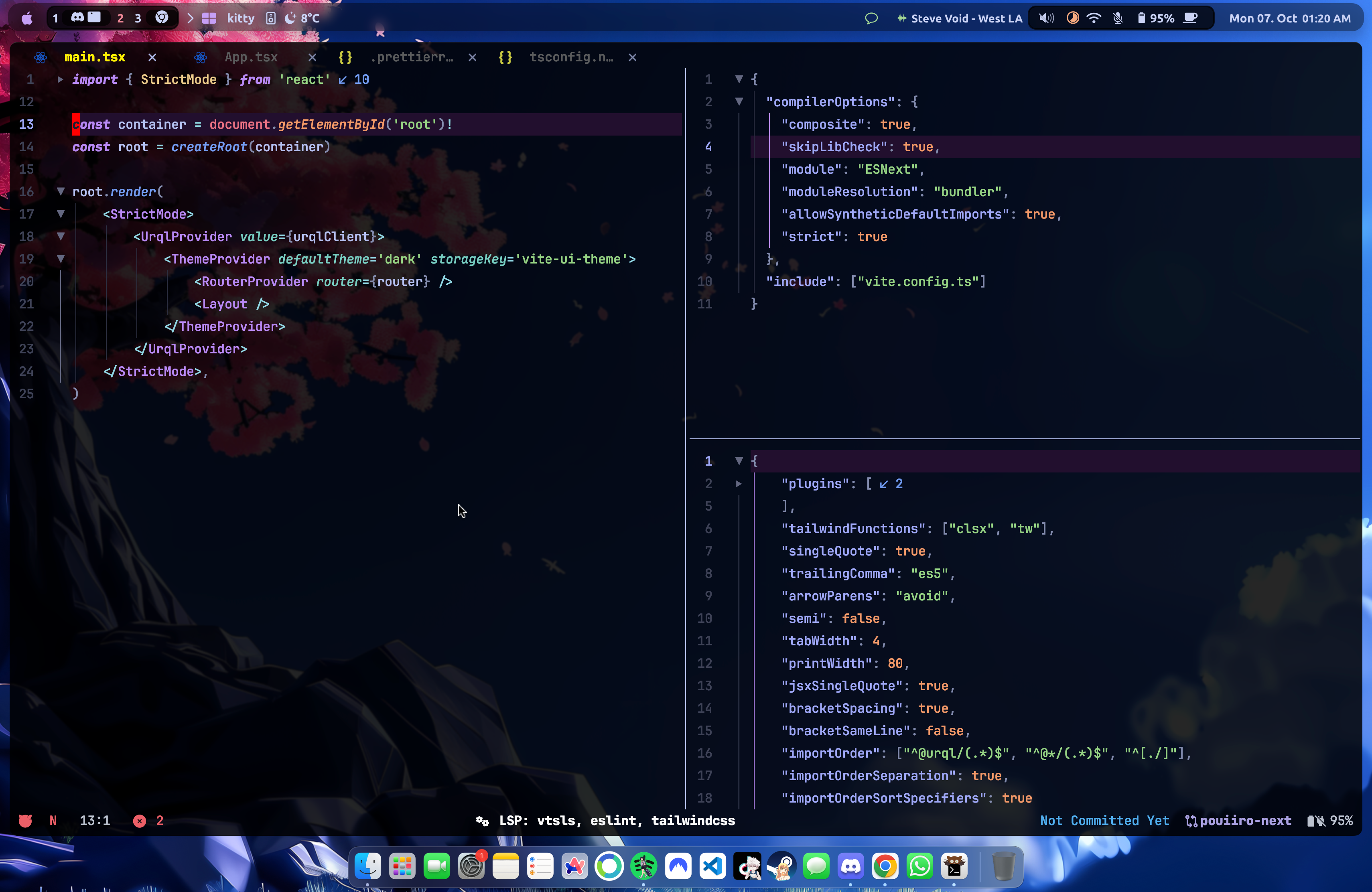Image resolution: width=1372 pixels, height=892 pixels.
Task: Click the battery 95% indicator in the menu bar
Action: [1156, 18]
